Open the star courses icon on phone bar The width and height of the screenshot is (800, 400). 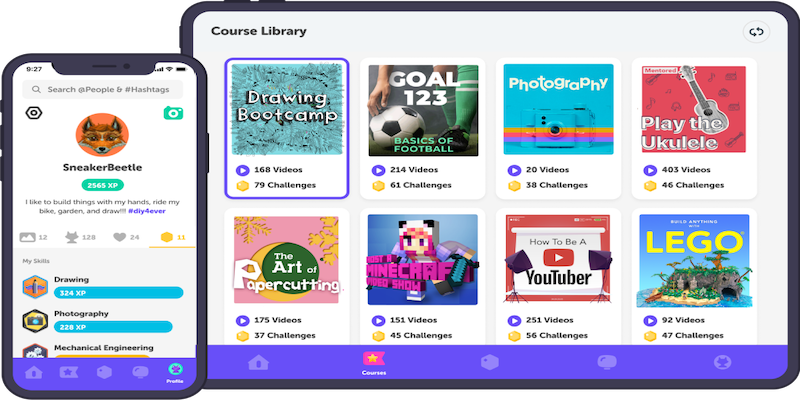(69, 372)
